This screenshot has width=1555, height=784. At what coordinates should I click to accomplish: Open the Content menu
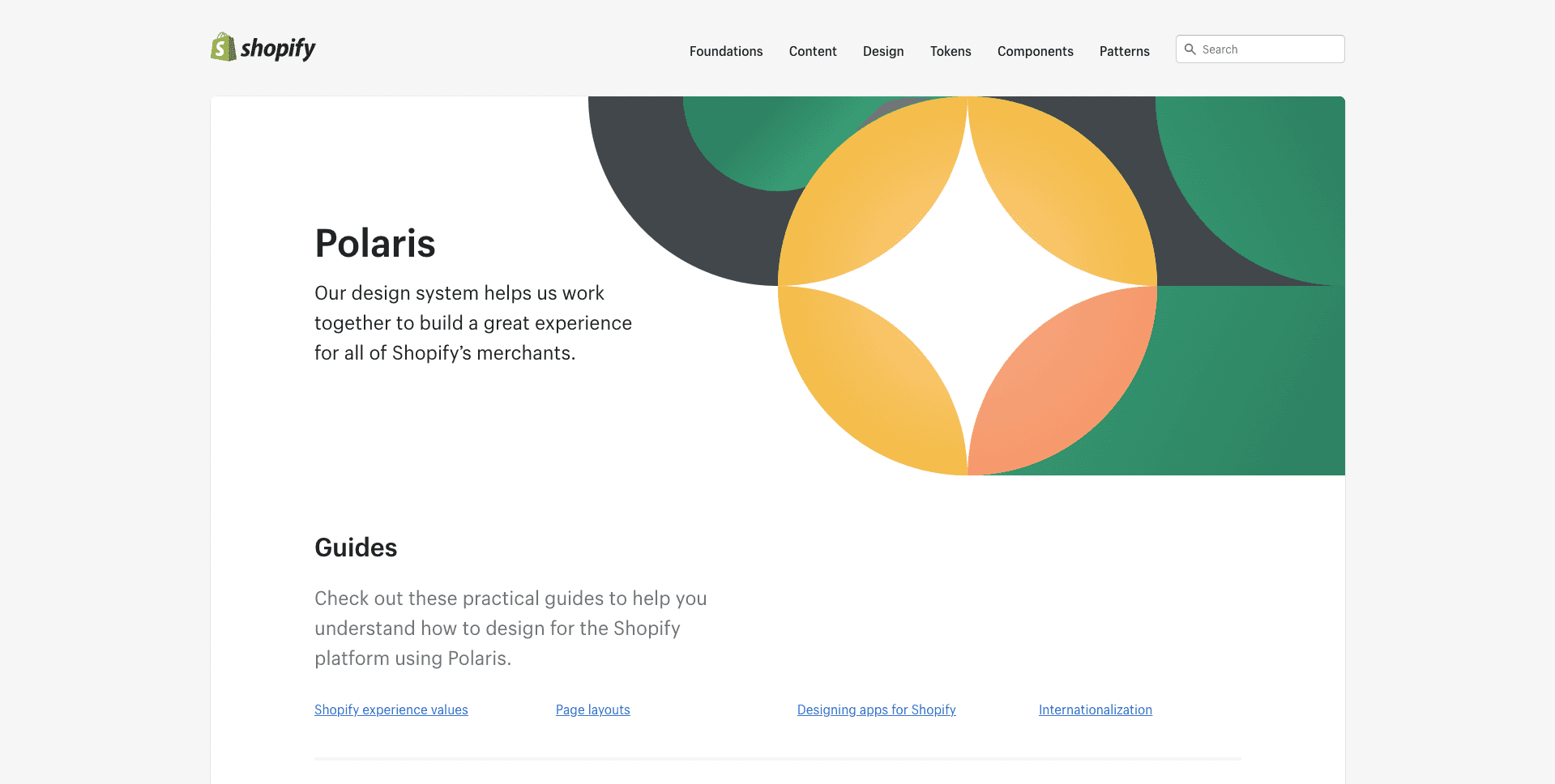tap(813, 51)
